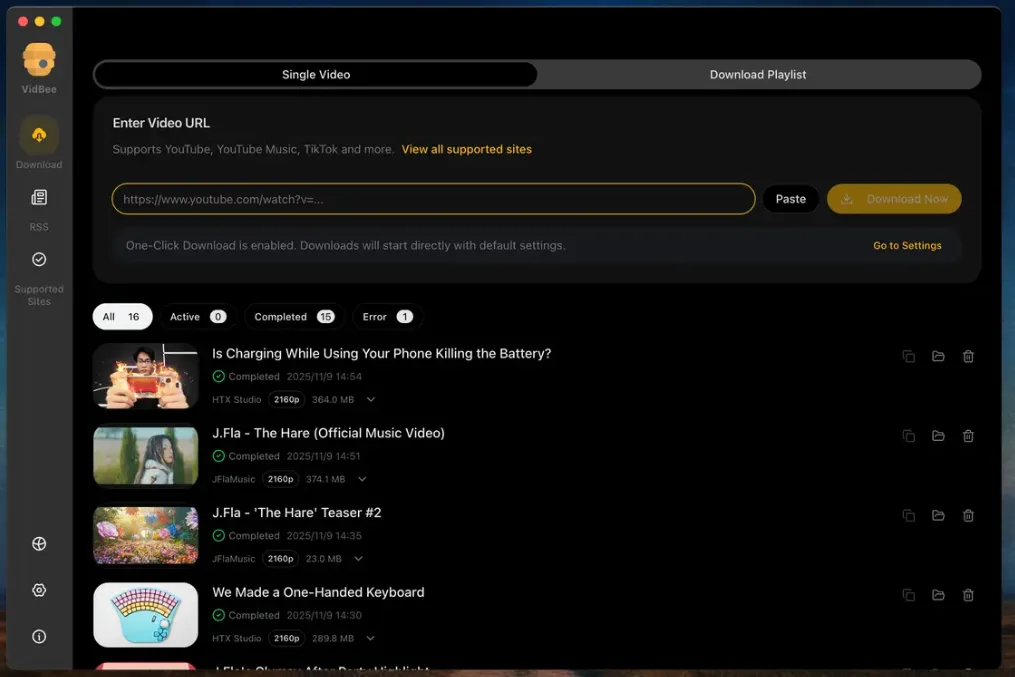Screen dimensions: 1015x677
Task: Open folder for Is Charging While Using video
Action: tap(938, 356)
